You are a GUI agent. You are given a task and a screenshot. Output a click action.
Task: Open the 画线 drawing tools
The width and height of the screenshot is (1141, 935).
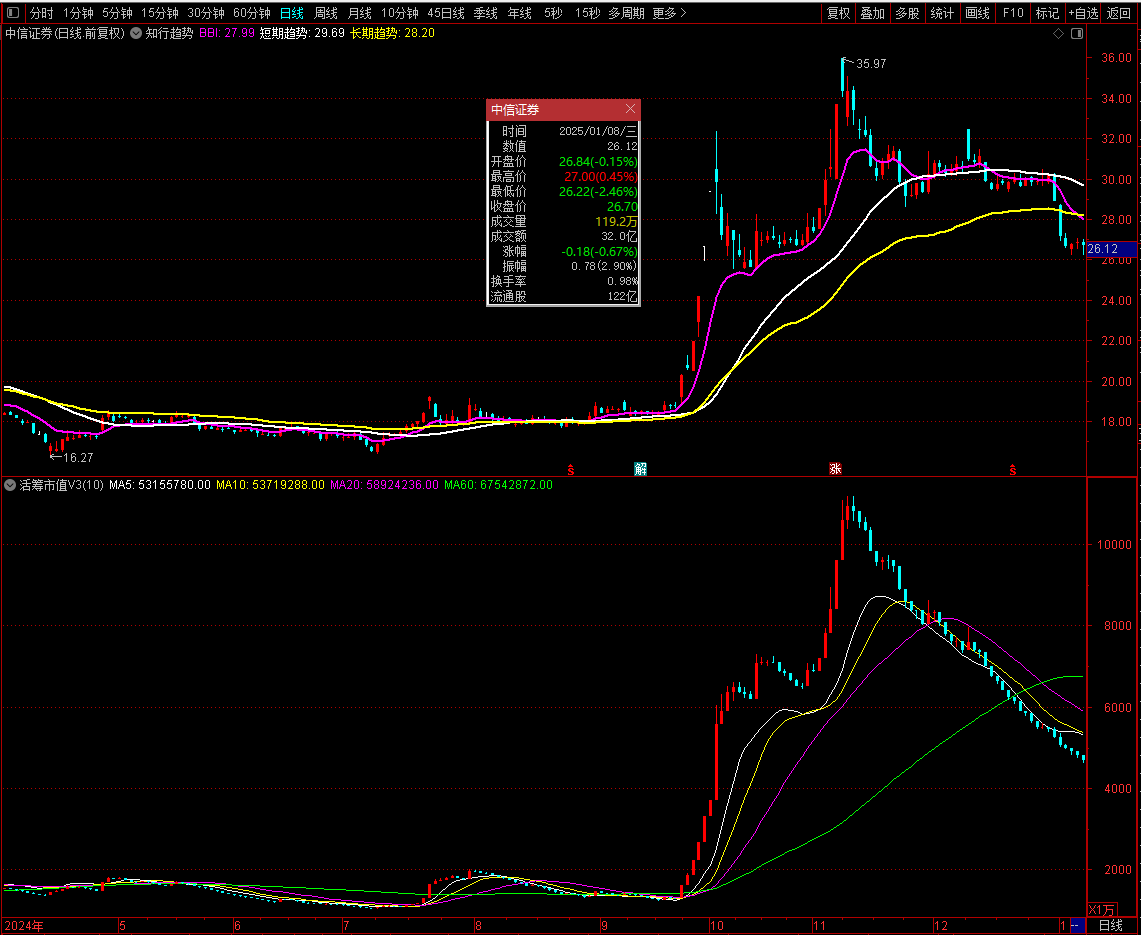click(x=977, y=13)
